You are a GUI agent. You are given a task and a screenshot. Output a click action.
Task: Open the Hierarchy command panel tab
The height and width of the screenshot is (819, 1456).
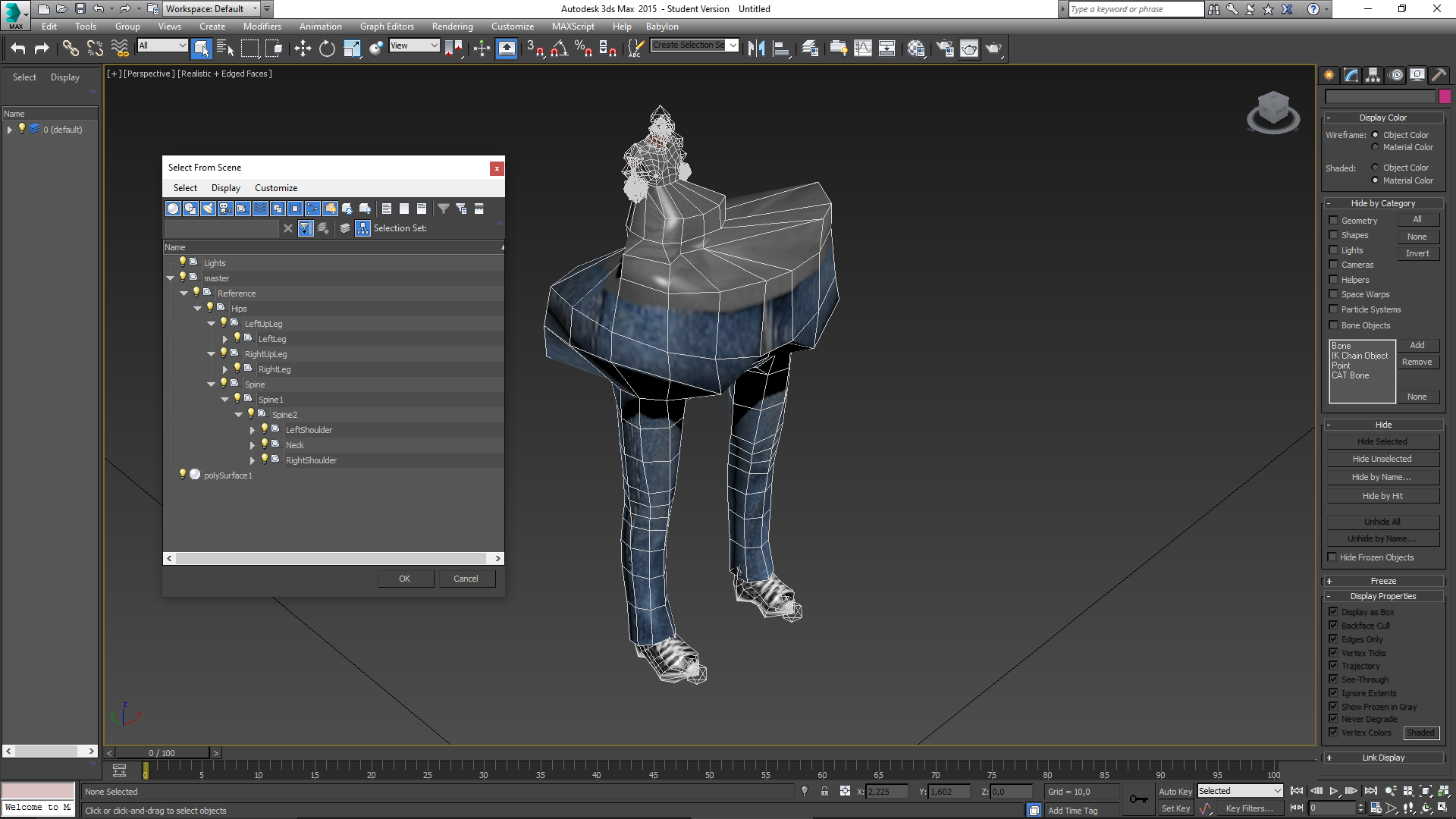coord(1373,74)
